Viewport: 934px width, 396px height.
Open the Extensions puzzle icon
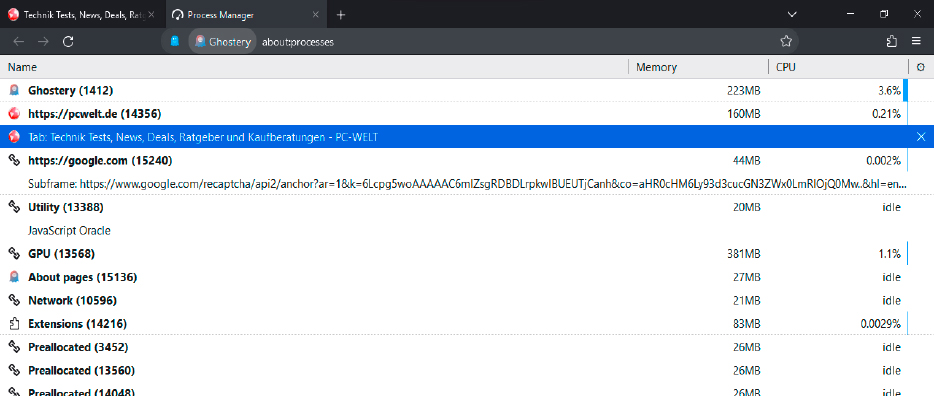point(892,41)
